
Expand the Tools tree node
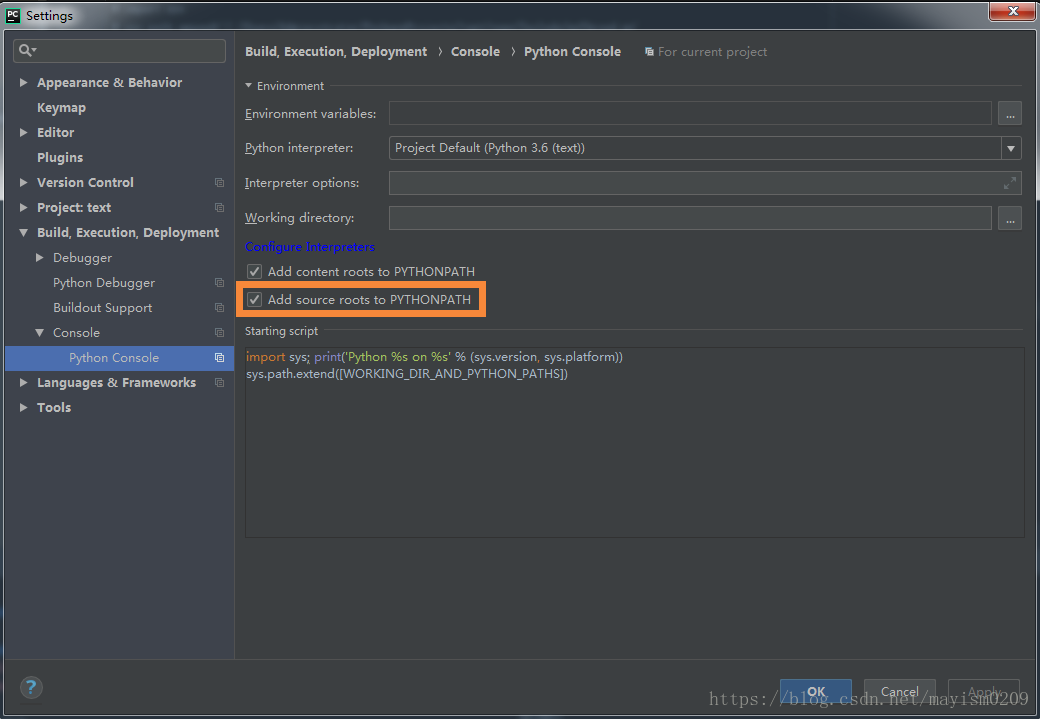pos(23,407)
